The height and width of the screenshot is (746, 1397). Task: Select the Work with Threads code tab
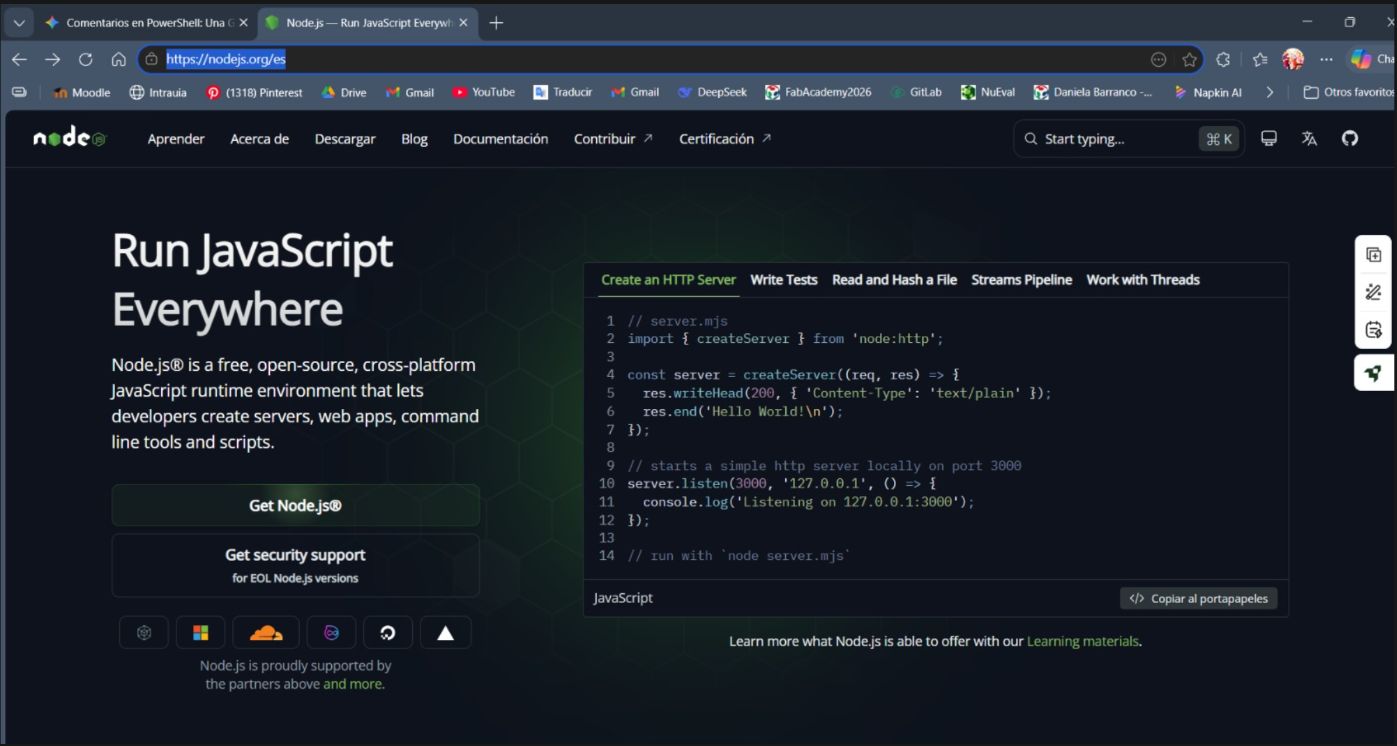(1143, 280)
